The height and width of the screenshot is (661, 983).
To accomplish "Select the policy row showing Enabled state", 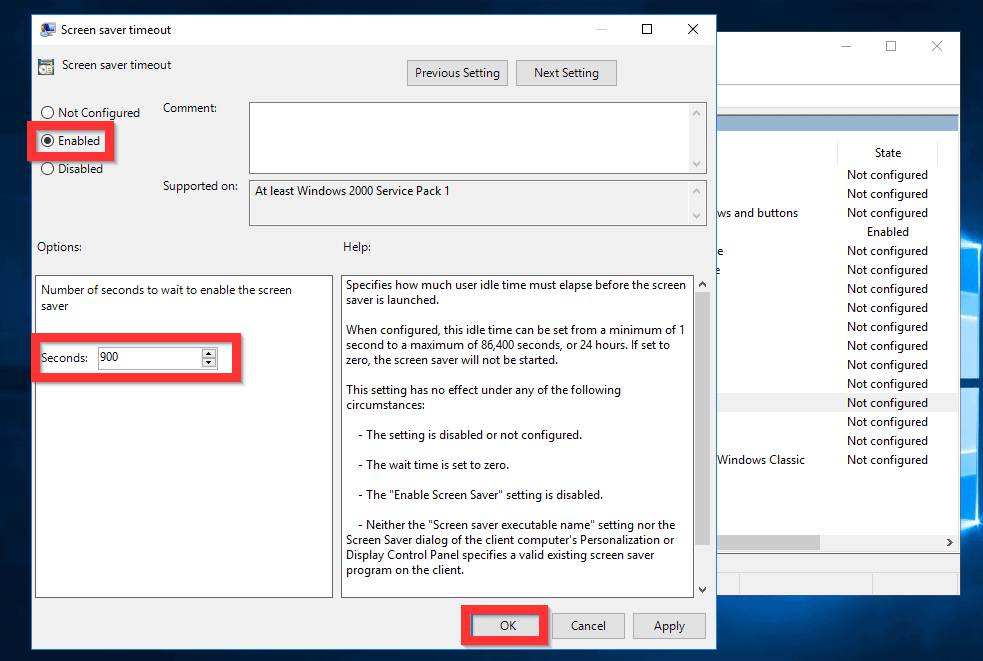I will click(887, 231).
